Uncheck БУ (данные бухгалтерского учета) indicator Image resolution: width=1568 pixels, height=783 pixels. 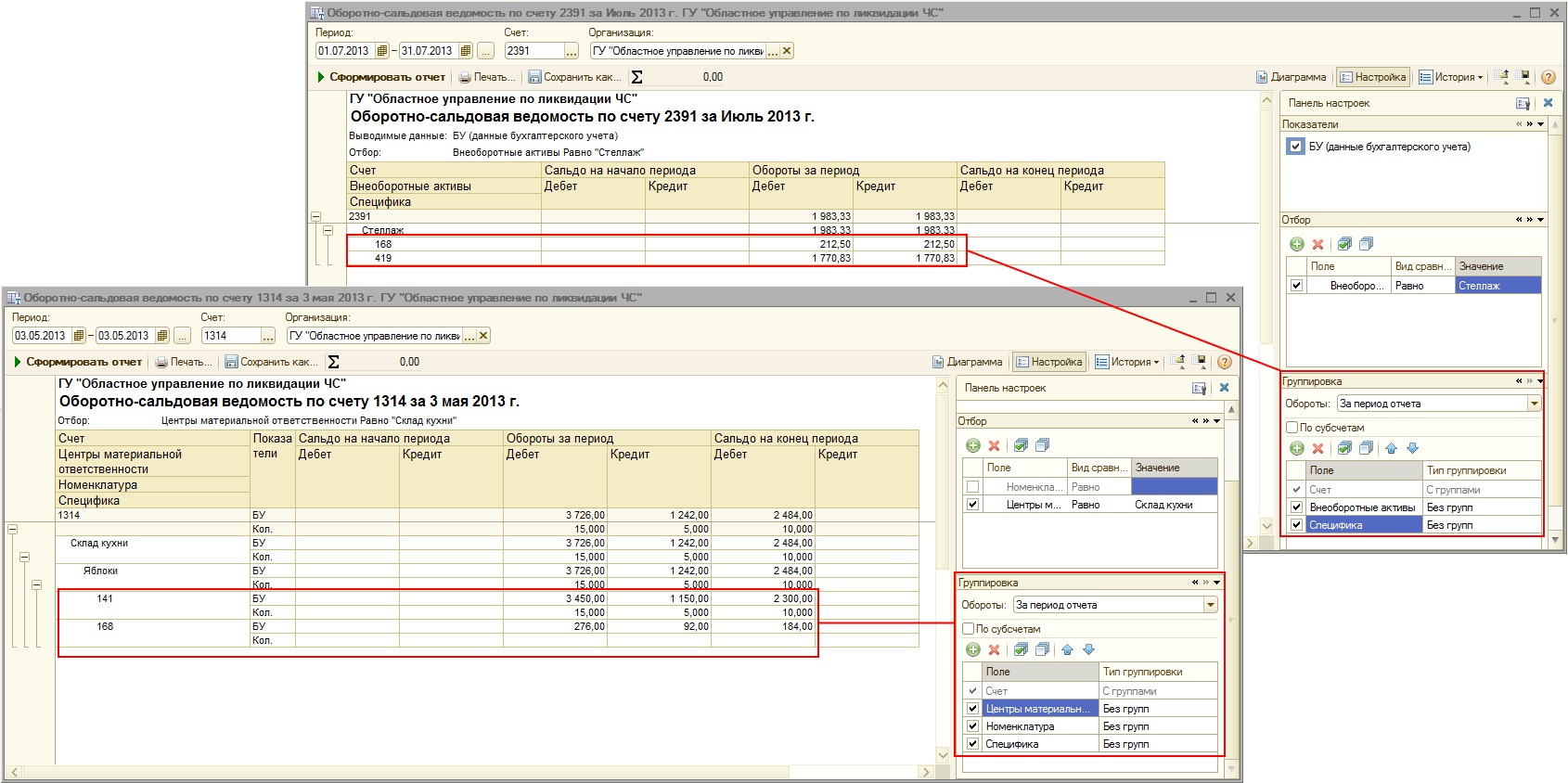coord(1295,147)
